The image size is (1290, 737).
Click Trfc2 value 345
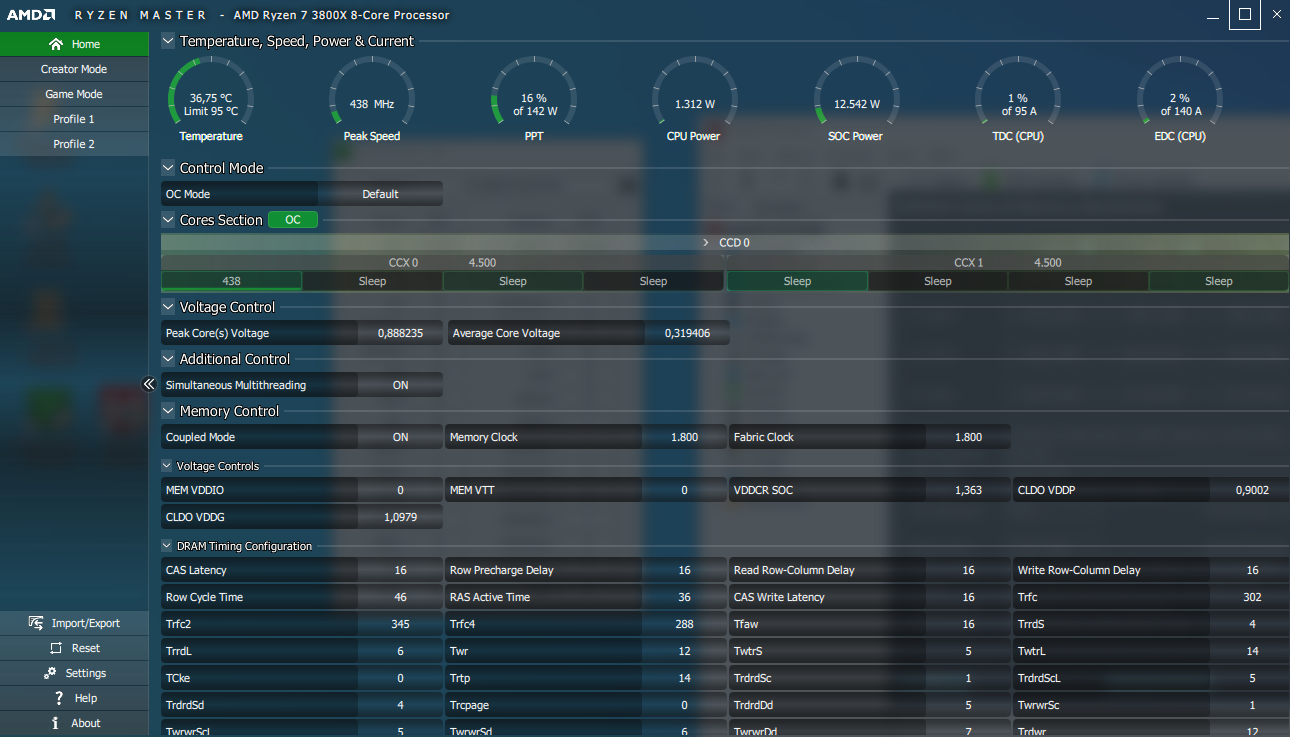pos(400,624)
